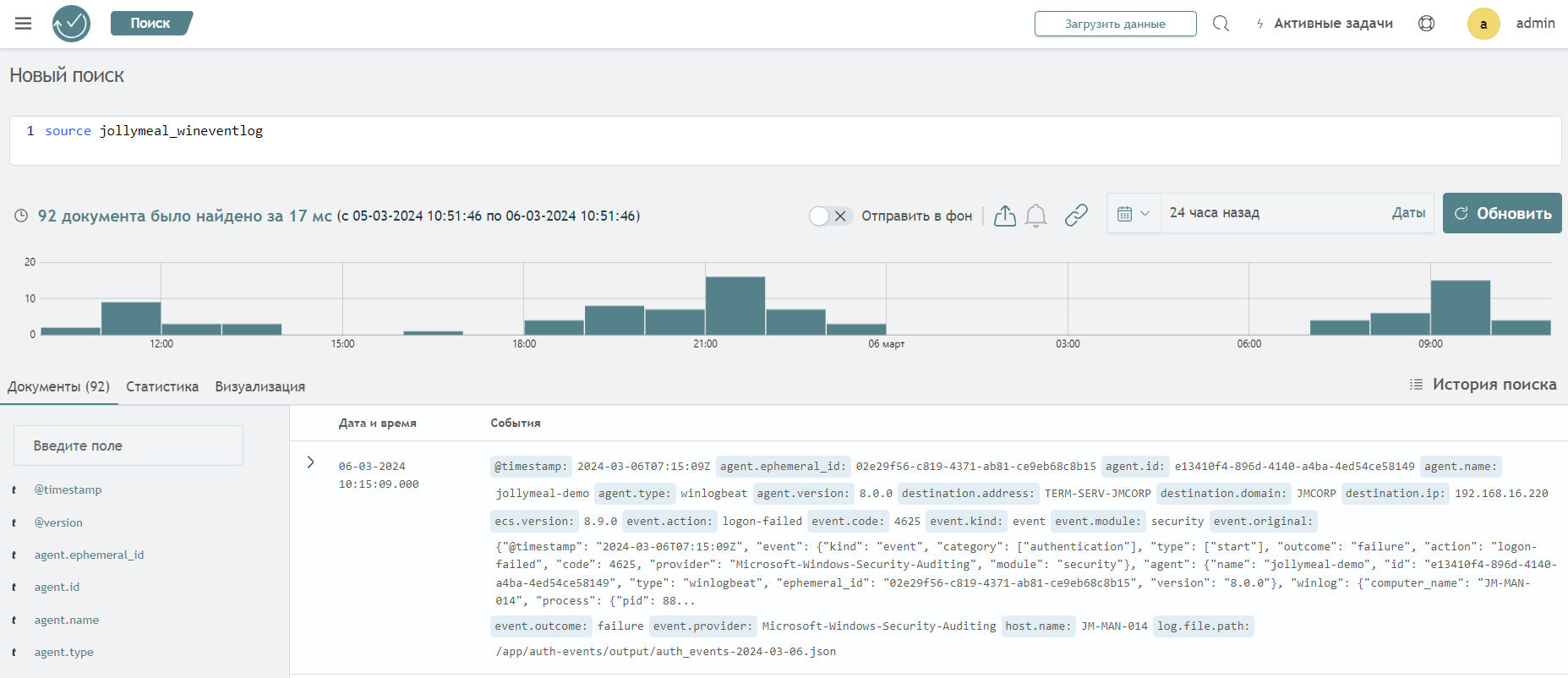The width and height of the screenshot is (1568, 678).
Task: Open the admin user menu
Action: click(1535, 24)
